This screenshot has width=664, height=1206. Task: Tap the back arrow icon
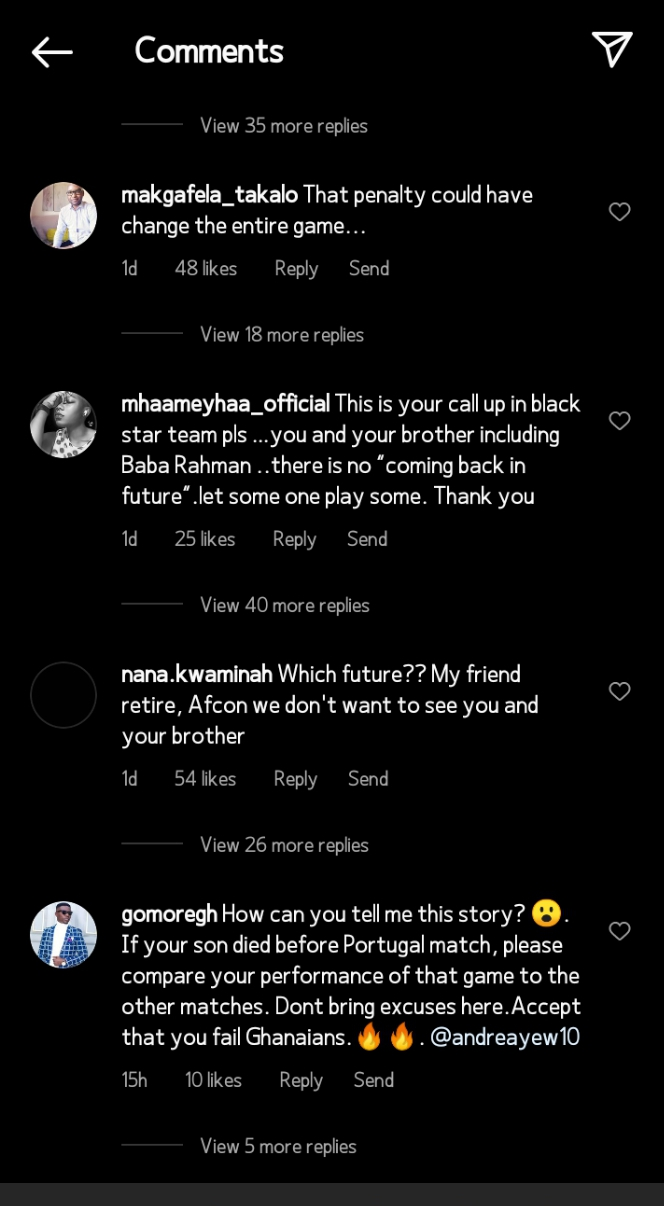click(x=52, y=52)
